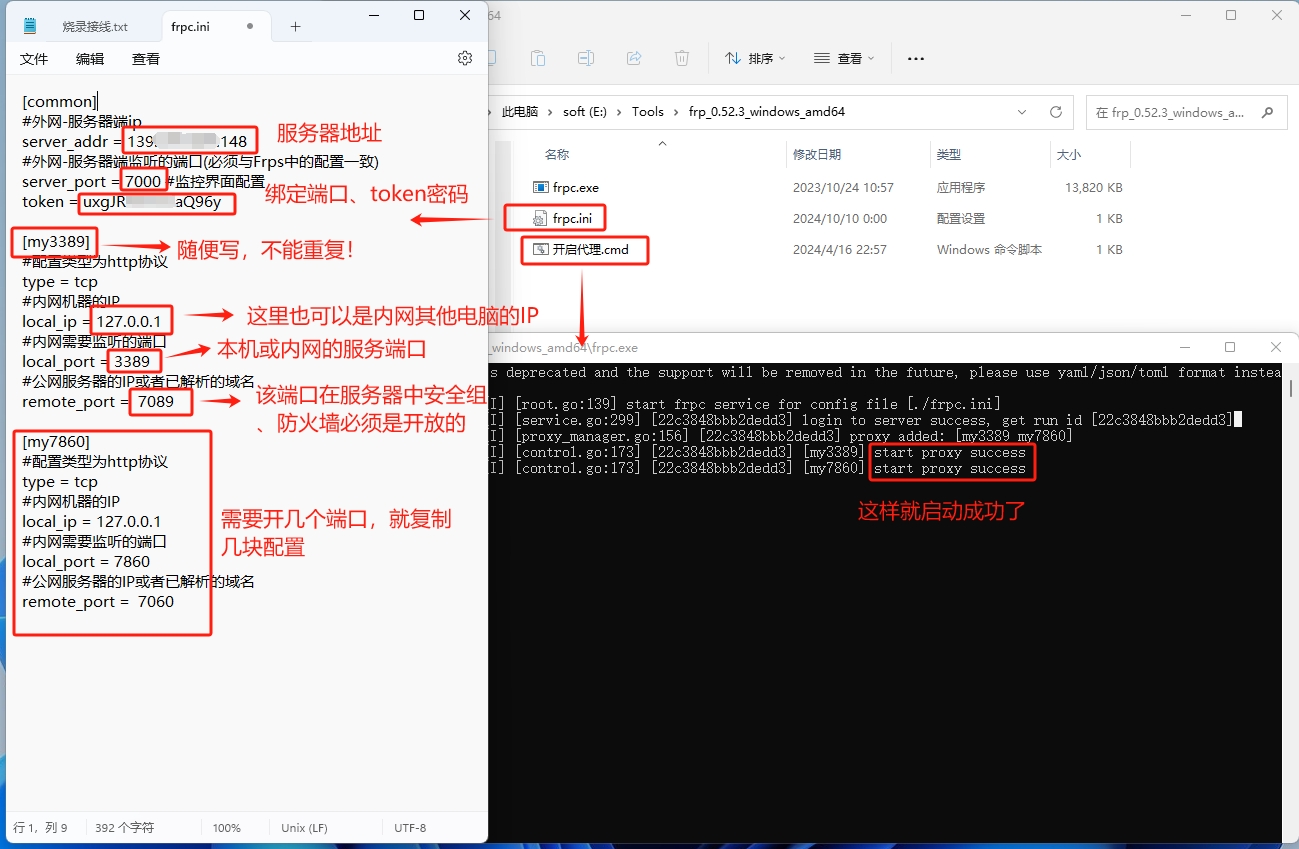Screen dimensions: 1299x849
Task: Open the 编辑 menu in Notepad
Action: click(90, 59)
